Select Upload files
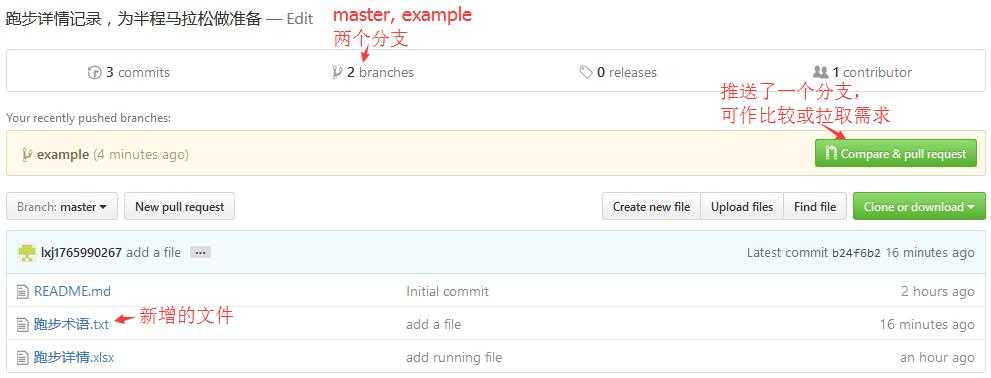Screen dimensions: 991x378 coord(742,207)
